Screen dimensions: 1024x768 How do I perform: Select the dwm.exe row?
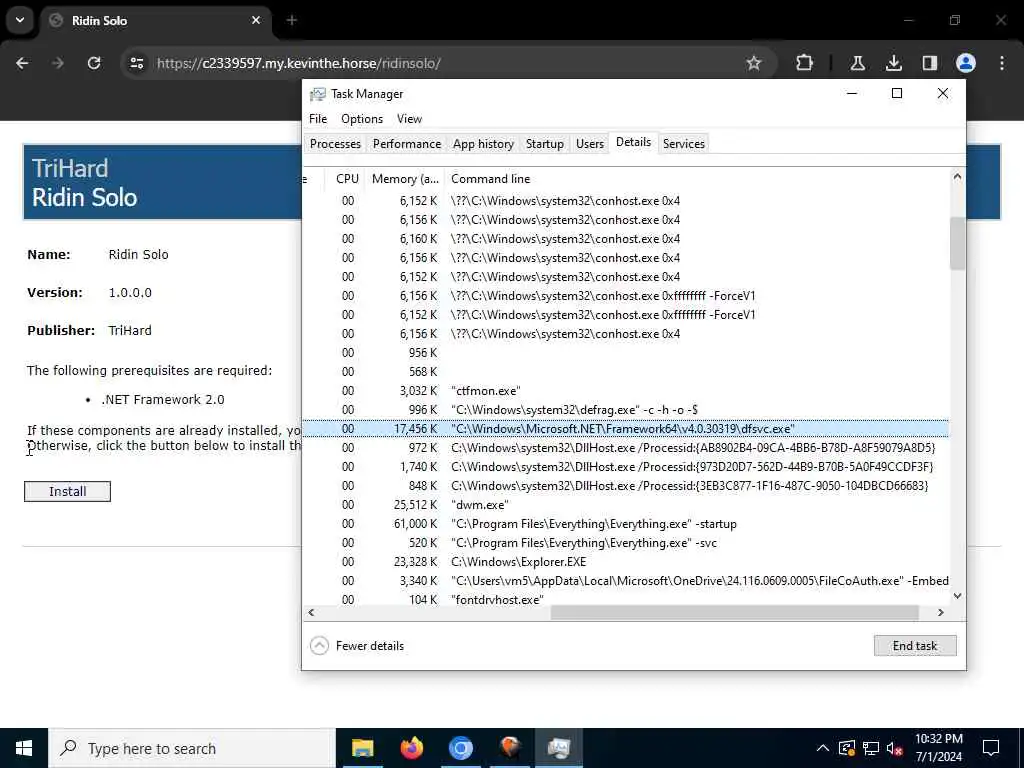coord(626,505)
